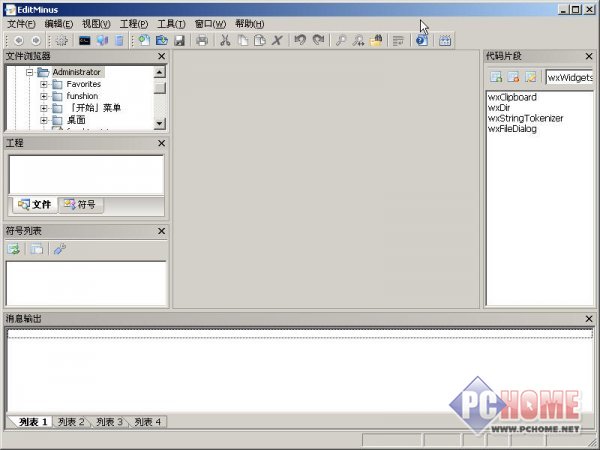600x450 pixels.
Task: Click first icon in 代码片段 toolbar
Action: 496,77
